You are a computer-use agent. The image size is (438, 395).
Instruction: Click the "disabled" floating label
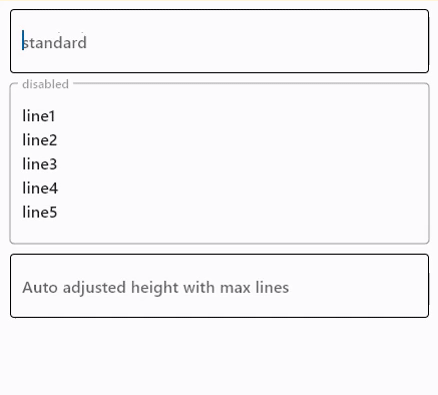pyautogui.click(x=45, y=84)
